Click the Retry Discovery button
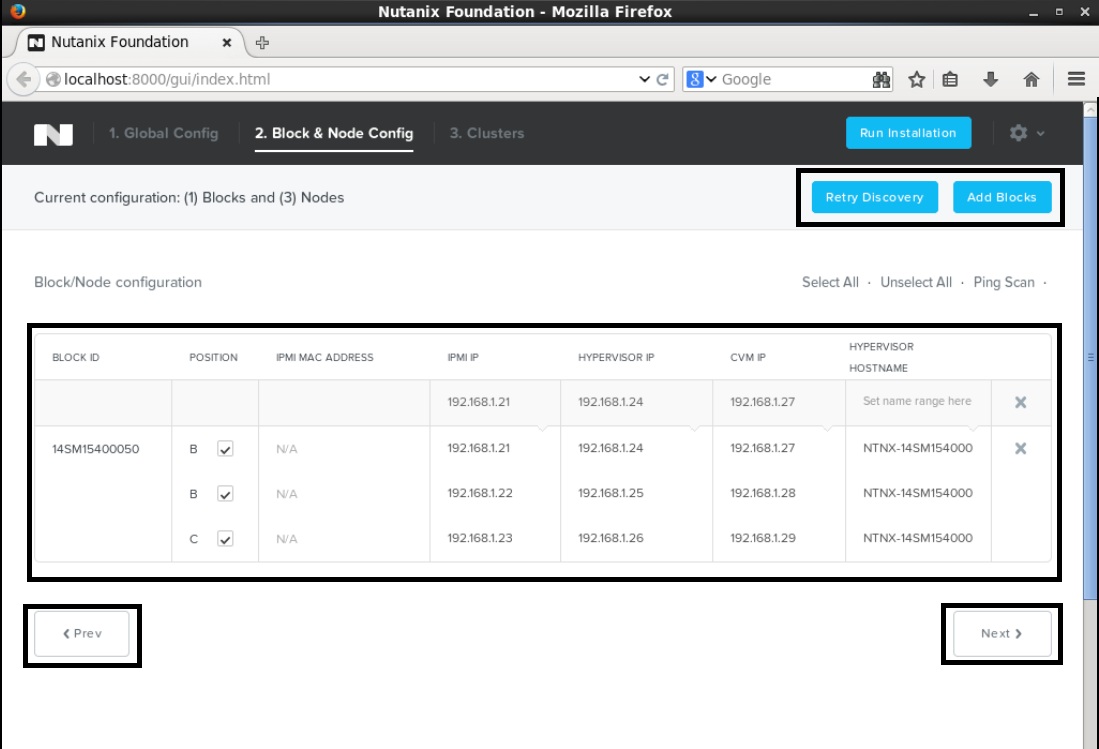This screenshot has width=1099, height=749. pos(874,197)
